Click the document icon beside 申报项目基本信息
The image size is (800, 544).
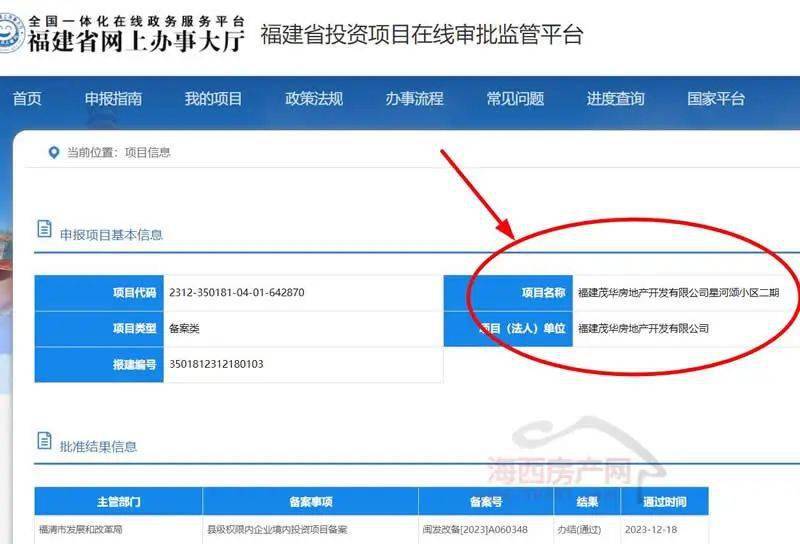pos(44,229)
